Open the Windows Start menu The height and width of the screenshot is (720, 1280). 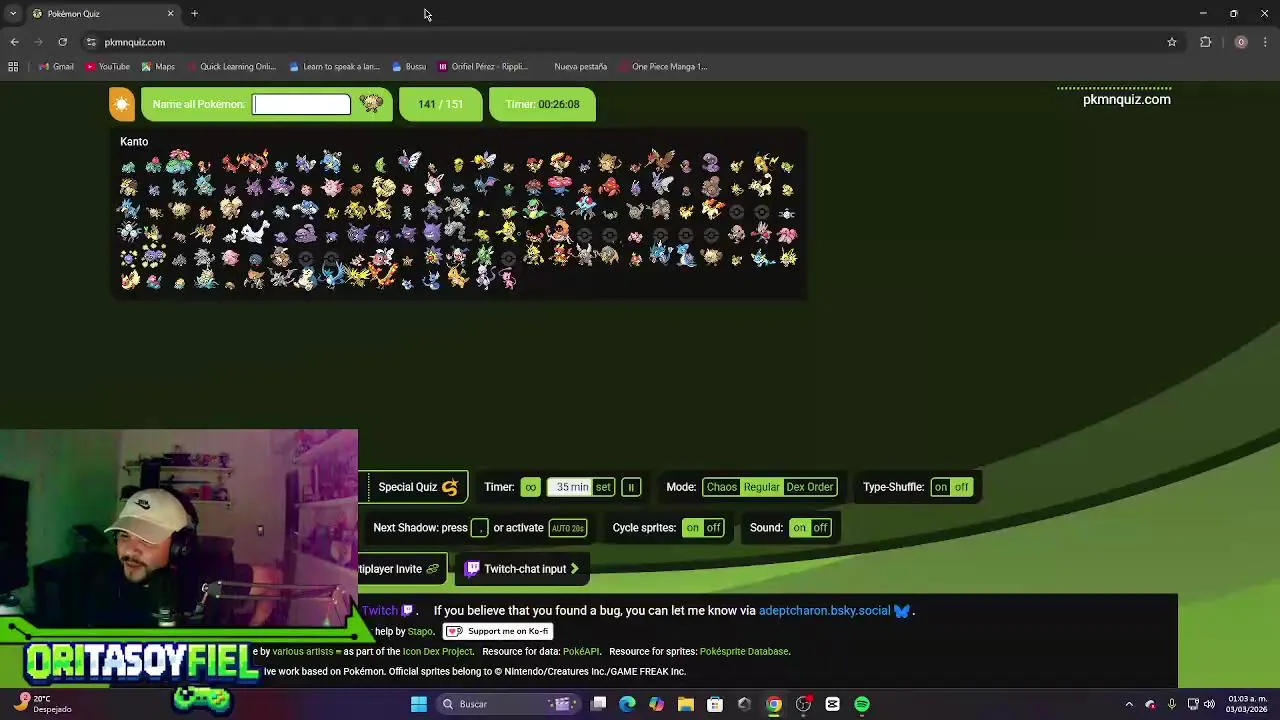(419, 704)
